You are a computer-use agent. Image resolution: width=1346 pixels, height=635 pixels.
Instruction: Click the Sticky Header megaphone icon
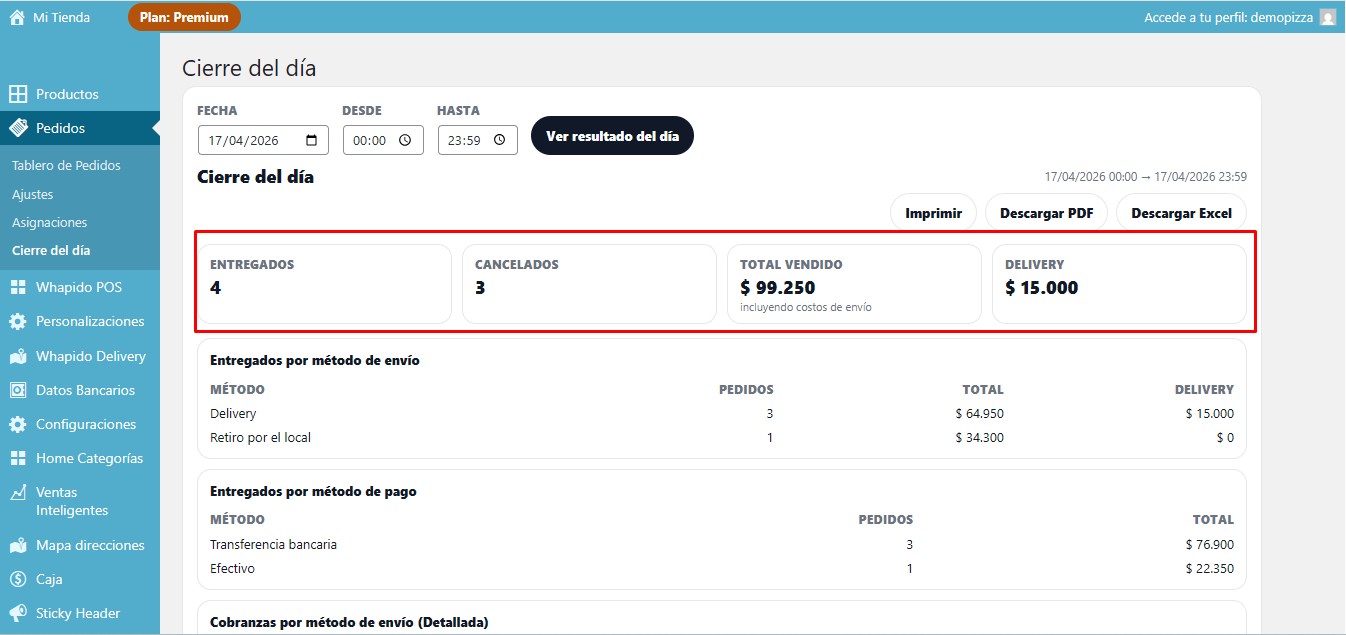point(18,613)
